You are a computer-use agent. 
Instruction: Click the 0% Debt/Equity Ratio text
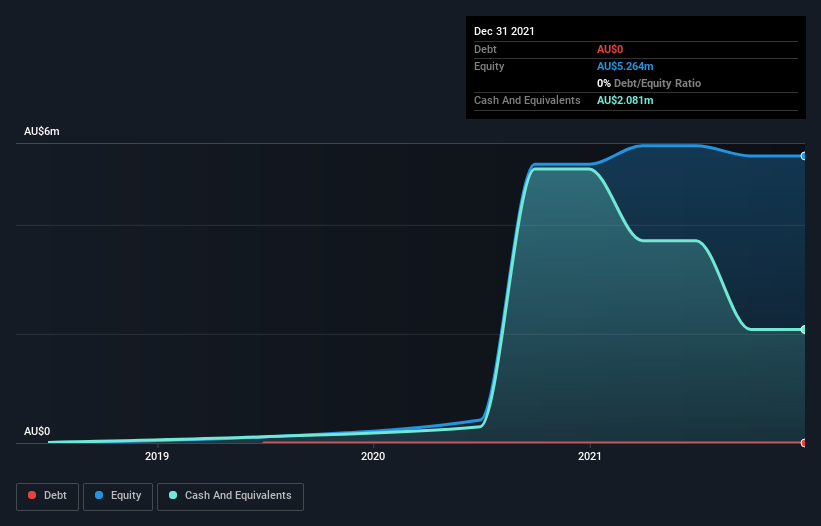[x=649, y=83]
